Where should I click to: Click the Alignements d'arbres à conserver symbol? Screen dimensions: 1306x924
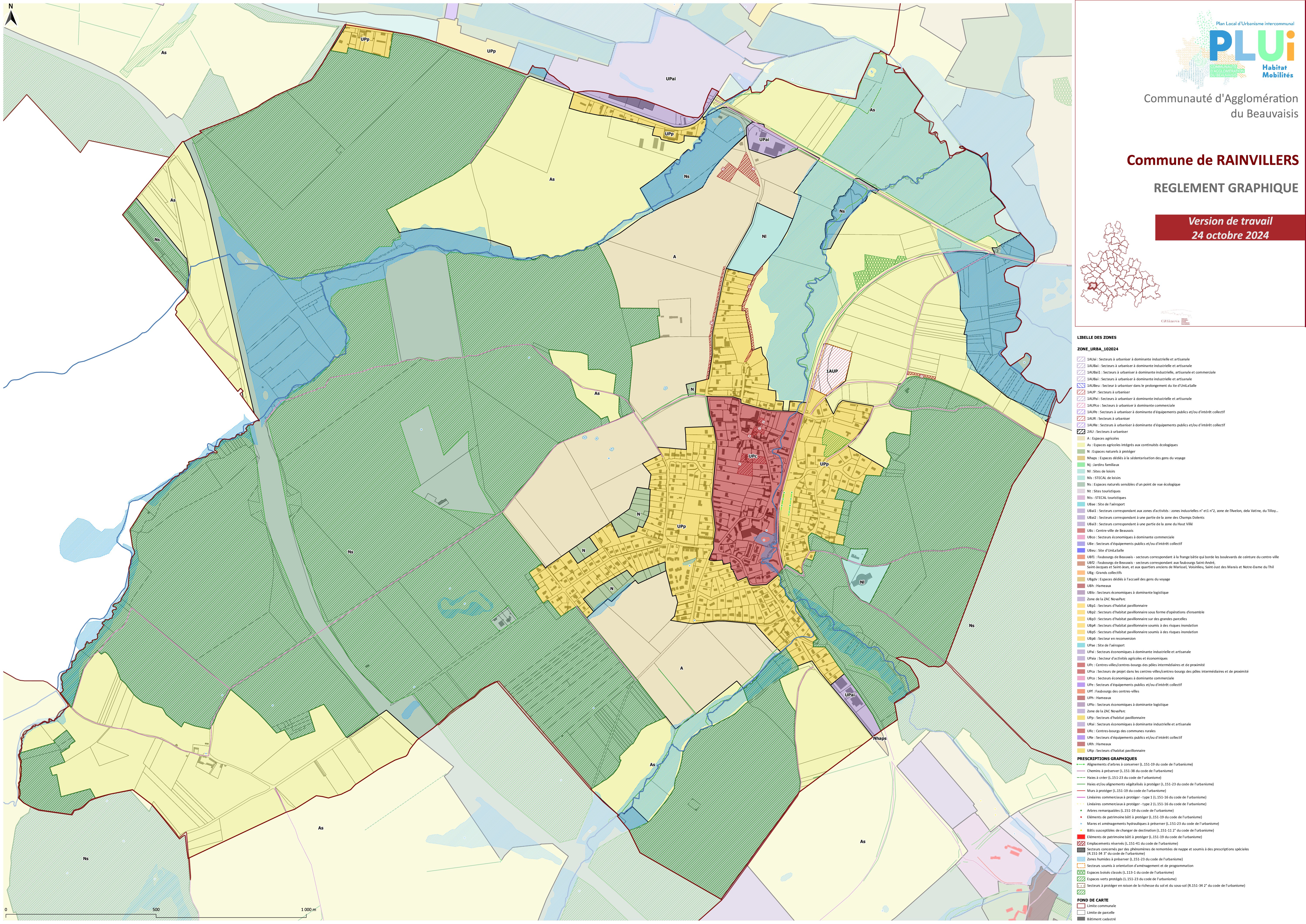[1081, 765]
